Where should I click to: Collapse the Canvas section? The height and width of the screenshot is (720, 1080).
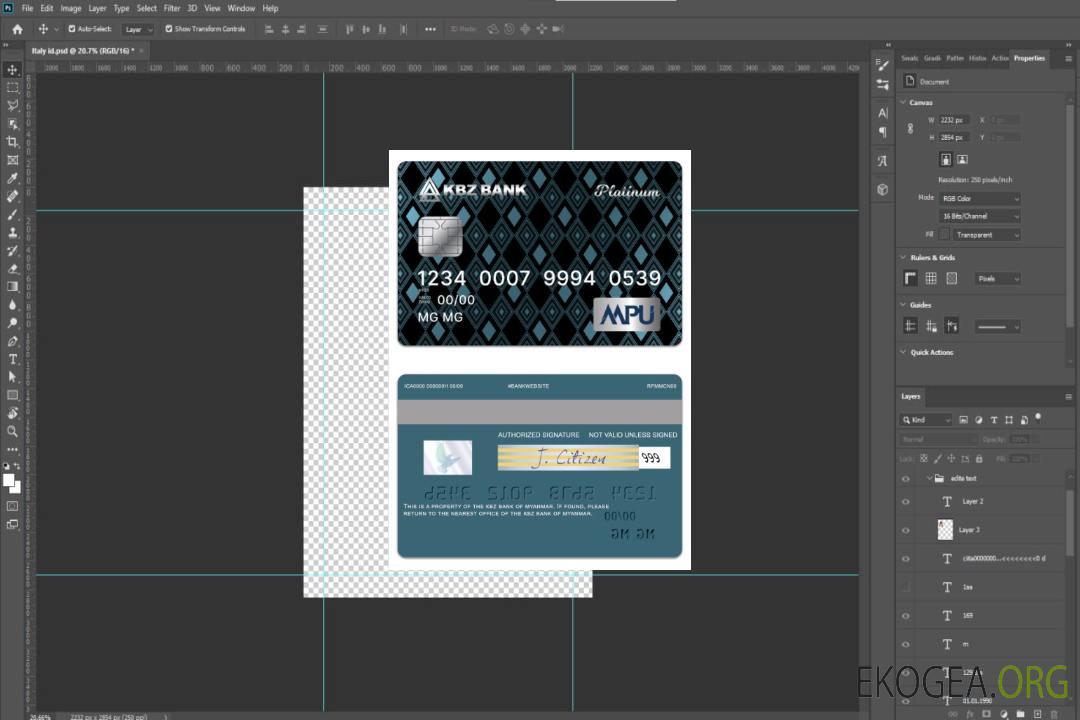point(903,102)
